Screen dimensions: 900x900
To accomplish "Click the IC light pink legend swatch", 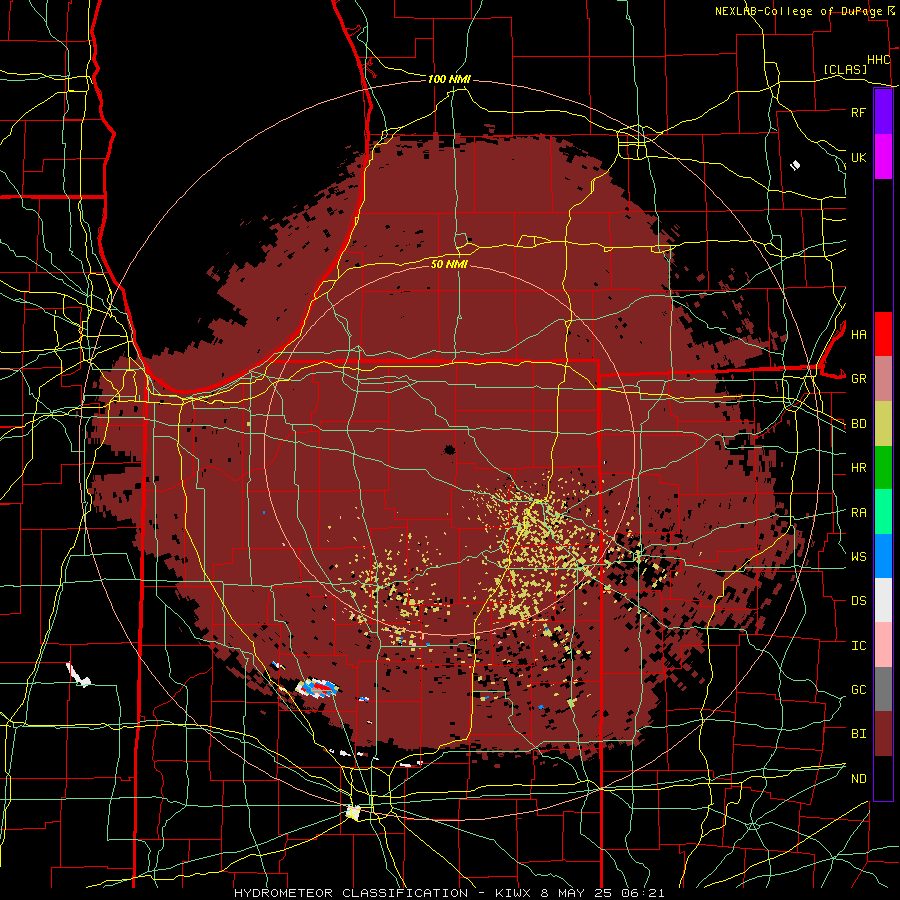I will coord(883,645).
